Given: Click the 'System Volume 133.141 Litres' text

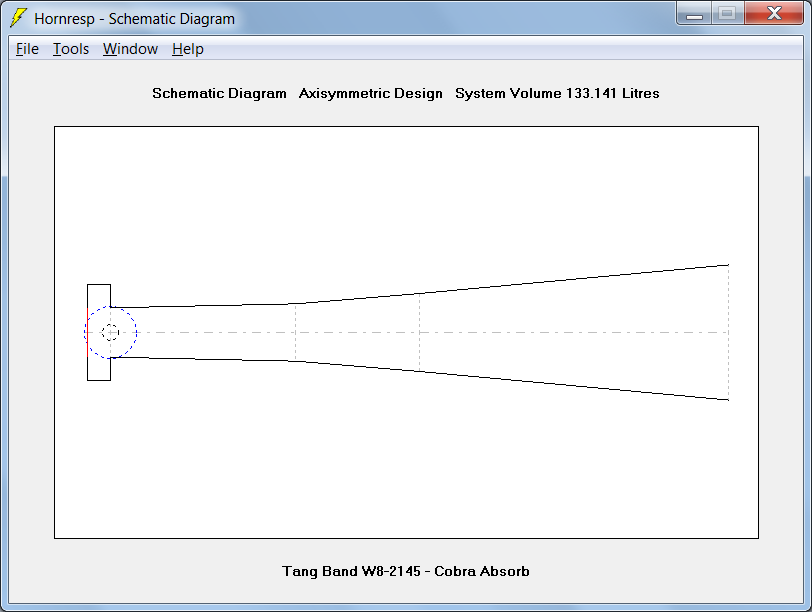Looking at the screenshot, I should point(557,93).
